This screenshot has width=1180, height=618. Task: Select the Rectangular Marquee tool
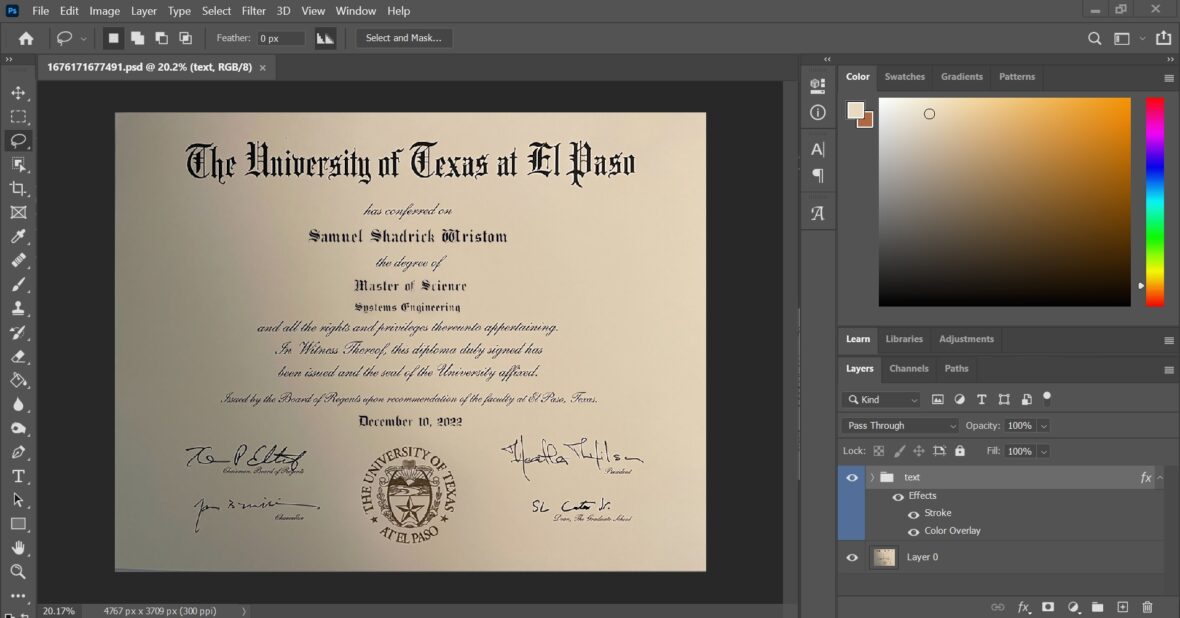18,117
